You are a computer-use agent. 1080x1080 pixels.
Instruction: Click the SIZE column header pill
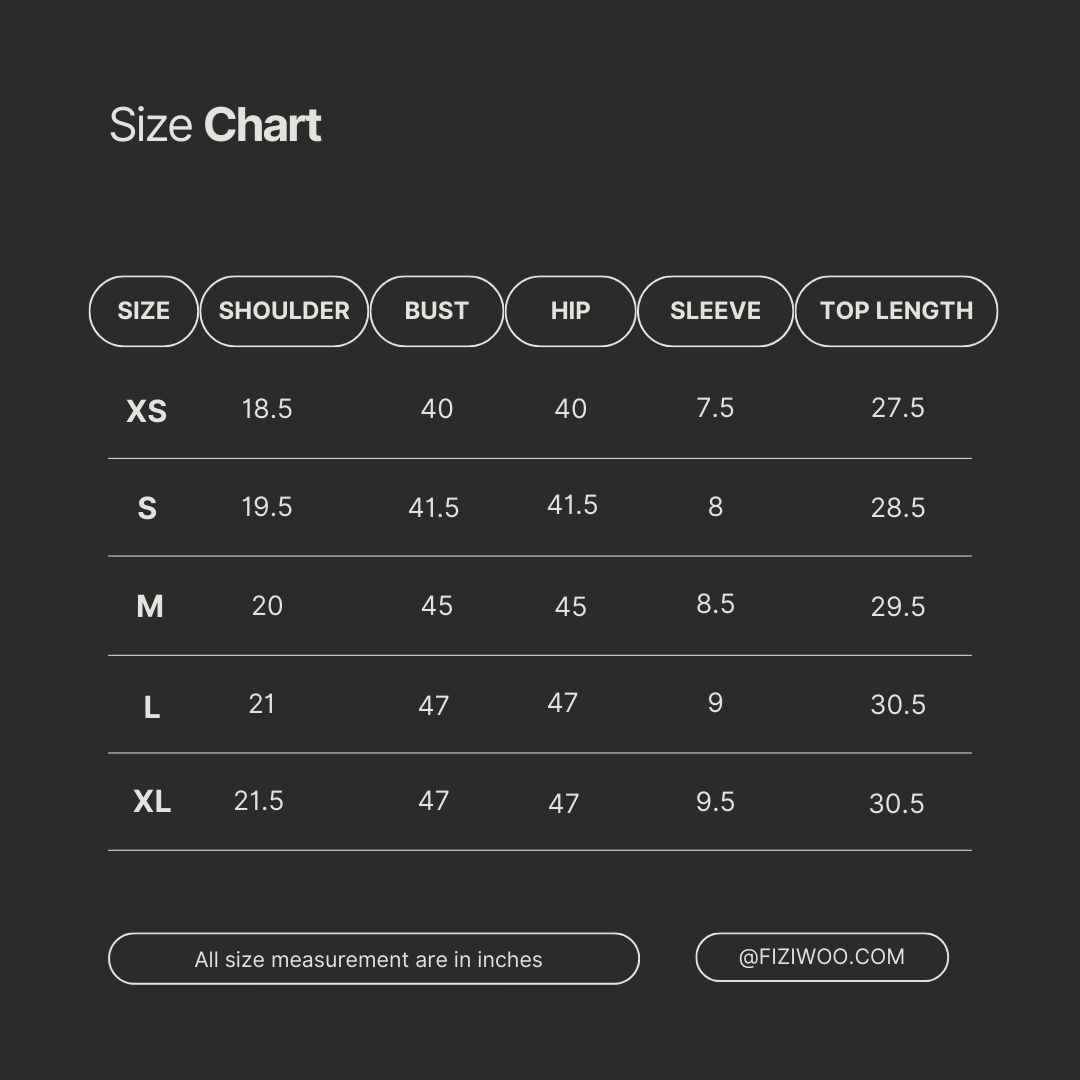144,311
